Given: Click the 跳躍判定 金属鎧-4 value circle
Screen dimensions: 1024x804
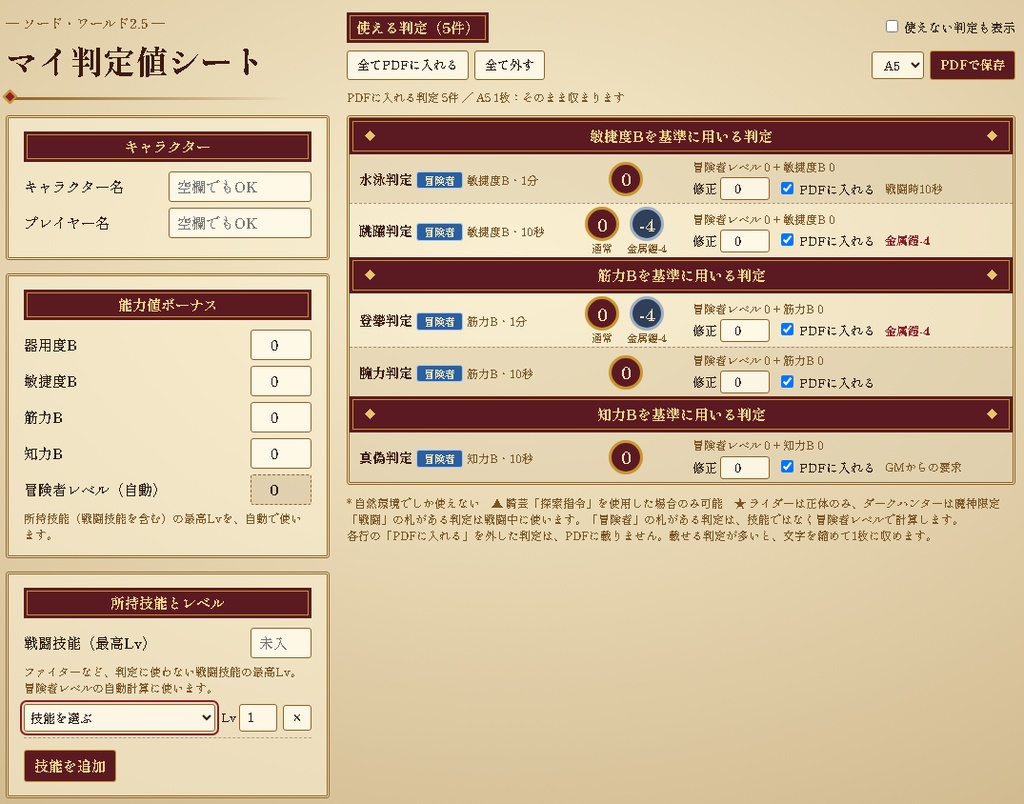Looking at the screenshot, I should pos(647,225).
